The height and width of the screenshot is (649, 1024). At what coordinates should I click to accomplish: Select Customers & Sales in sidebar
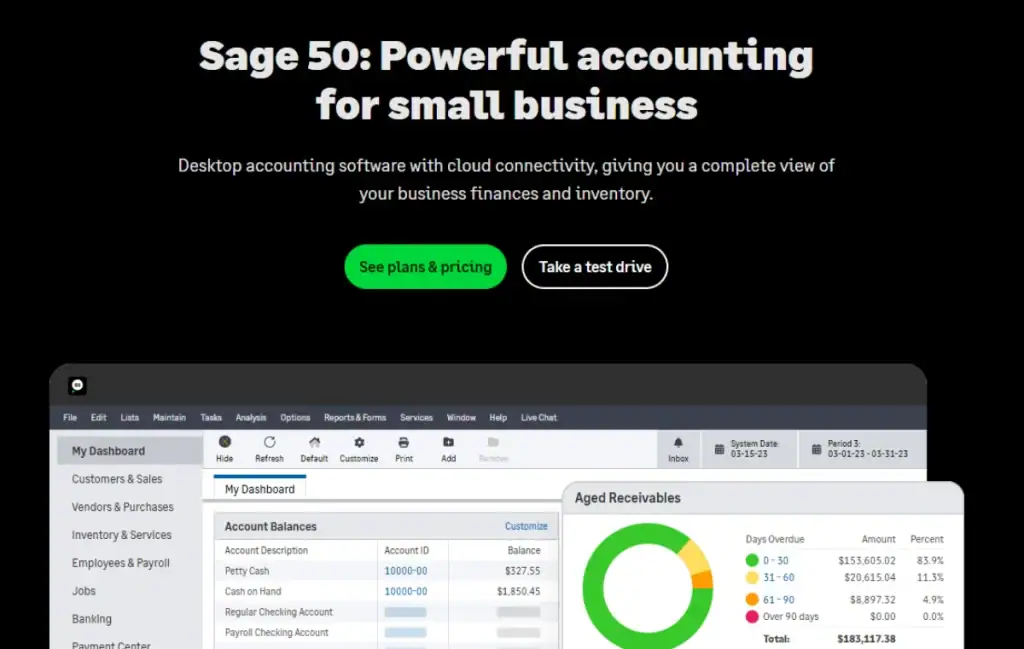point(117,479)
